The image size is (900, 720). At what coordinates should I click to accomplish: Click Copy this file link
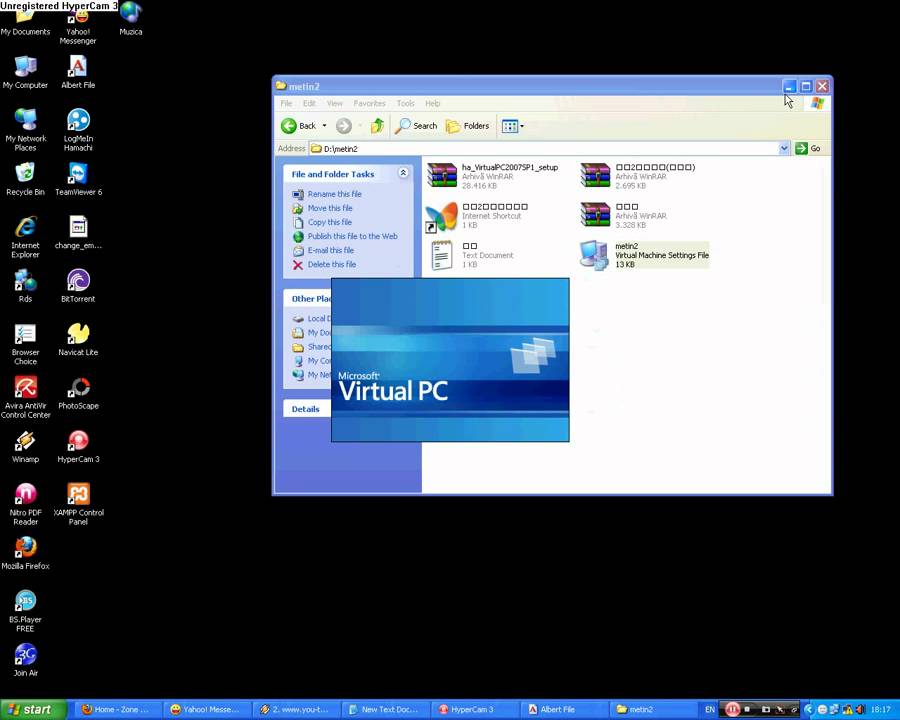click(330, 222)
